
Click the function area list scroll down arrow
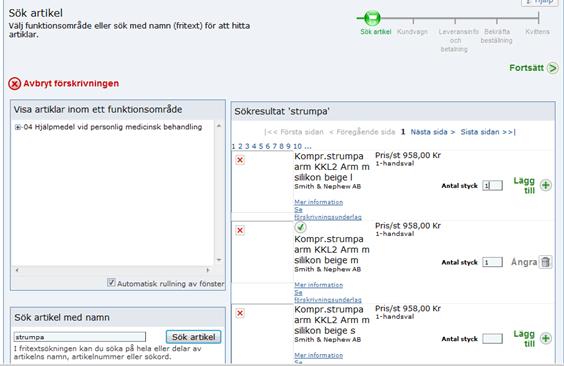[x=219, y=260]
